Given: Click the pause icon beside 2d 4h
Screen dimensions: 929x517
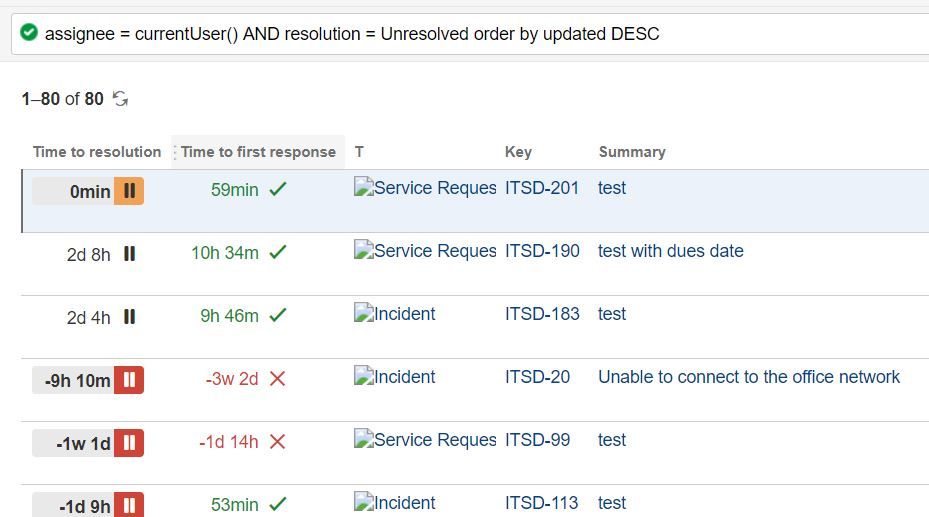Looking at the screenshot, I should click(129, 317).
